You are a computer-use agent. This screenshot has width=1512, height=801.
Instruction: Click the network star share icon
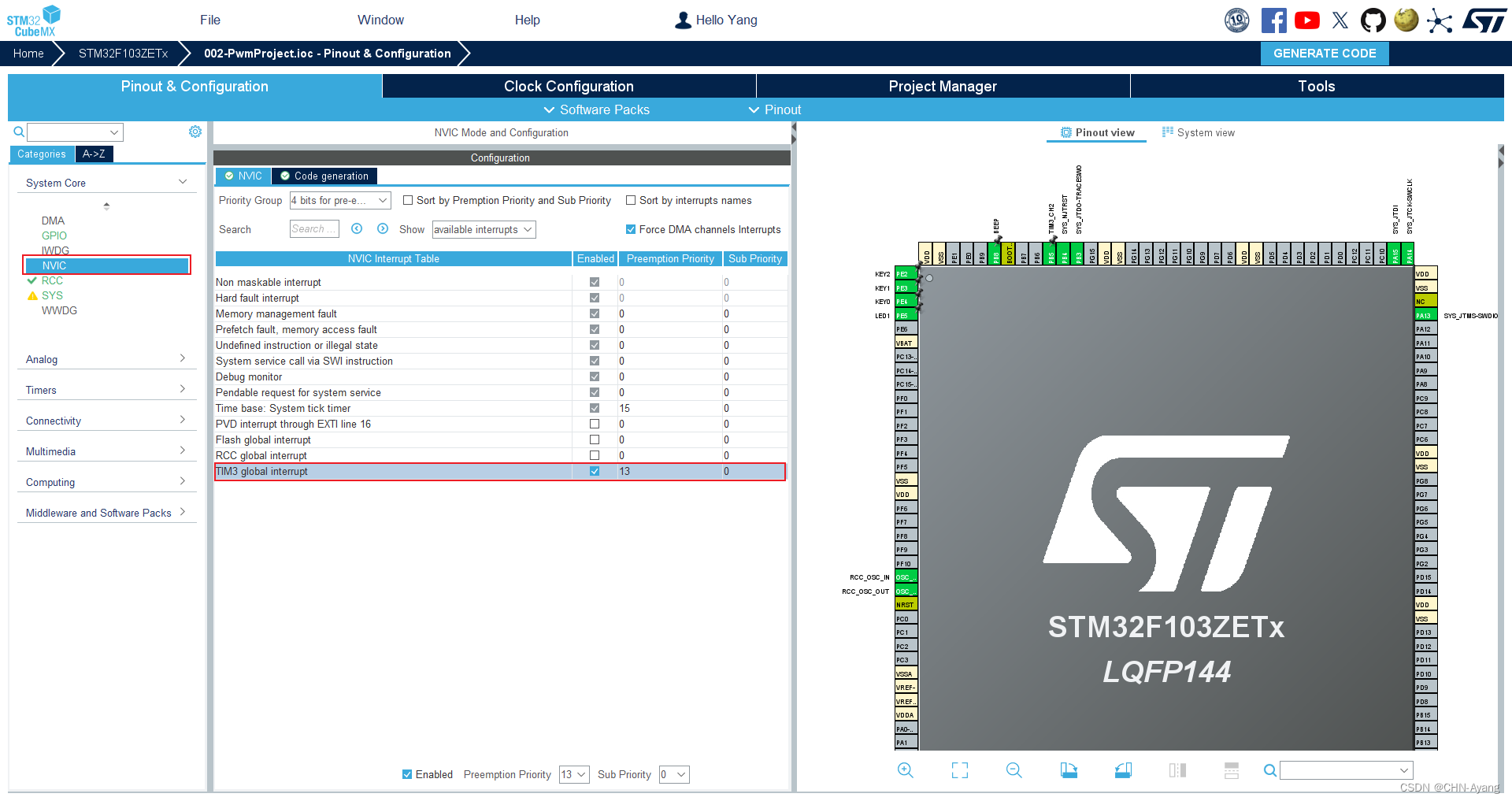(1440, 20)
